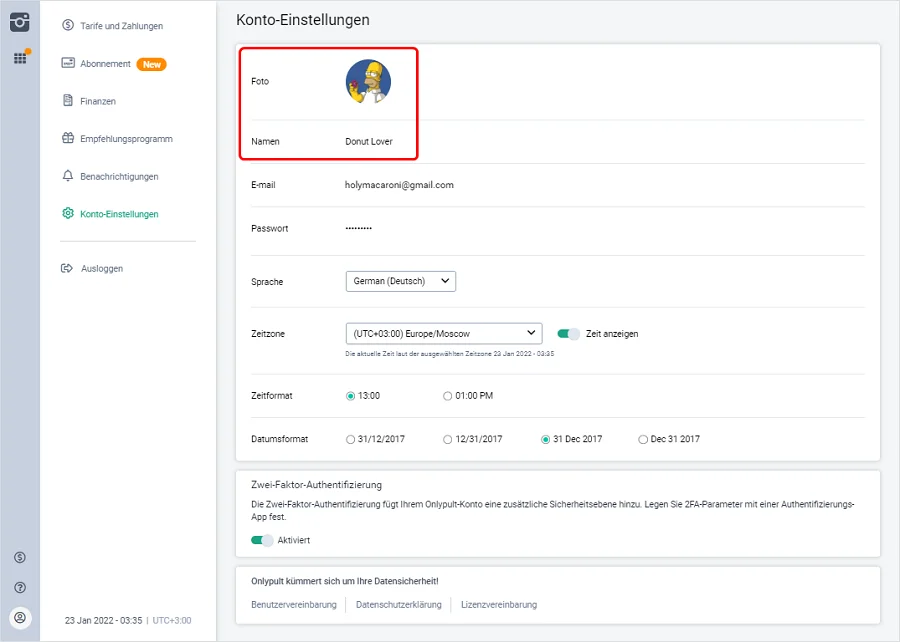The width and height of the screenshot is (900, 642).
Task: Click the bell icon beside Benachrichtigungen
Action: 68,176
